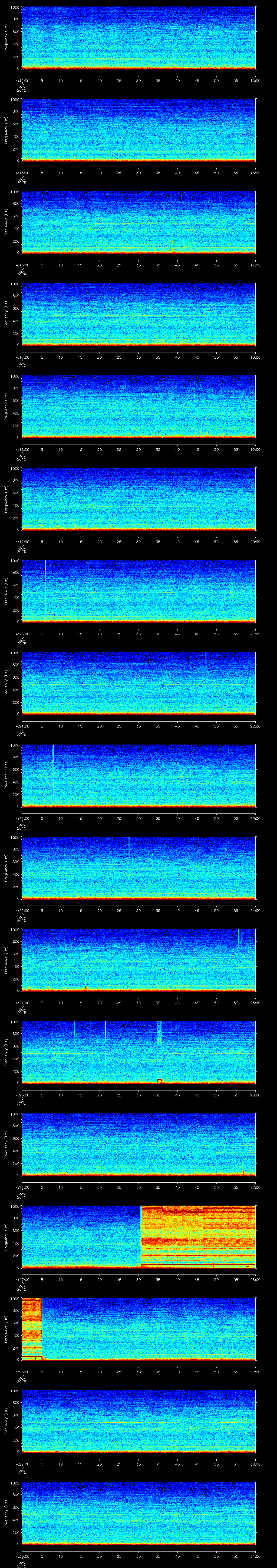The height and width of the screenshot is (1568, 277).
Task: Click the 4:23:00 start time label
Action: pyautogui.click(x=22, y=910)
